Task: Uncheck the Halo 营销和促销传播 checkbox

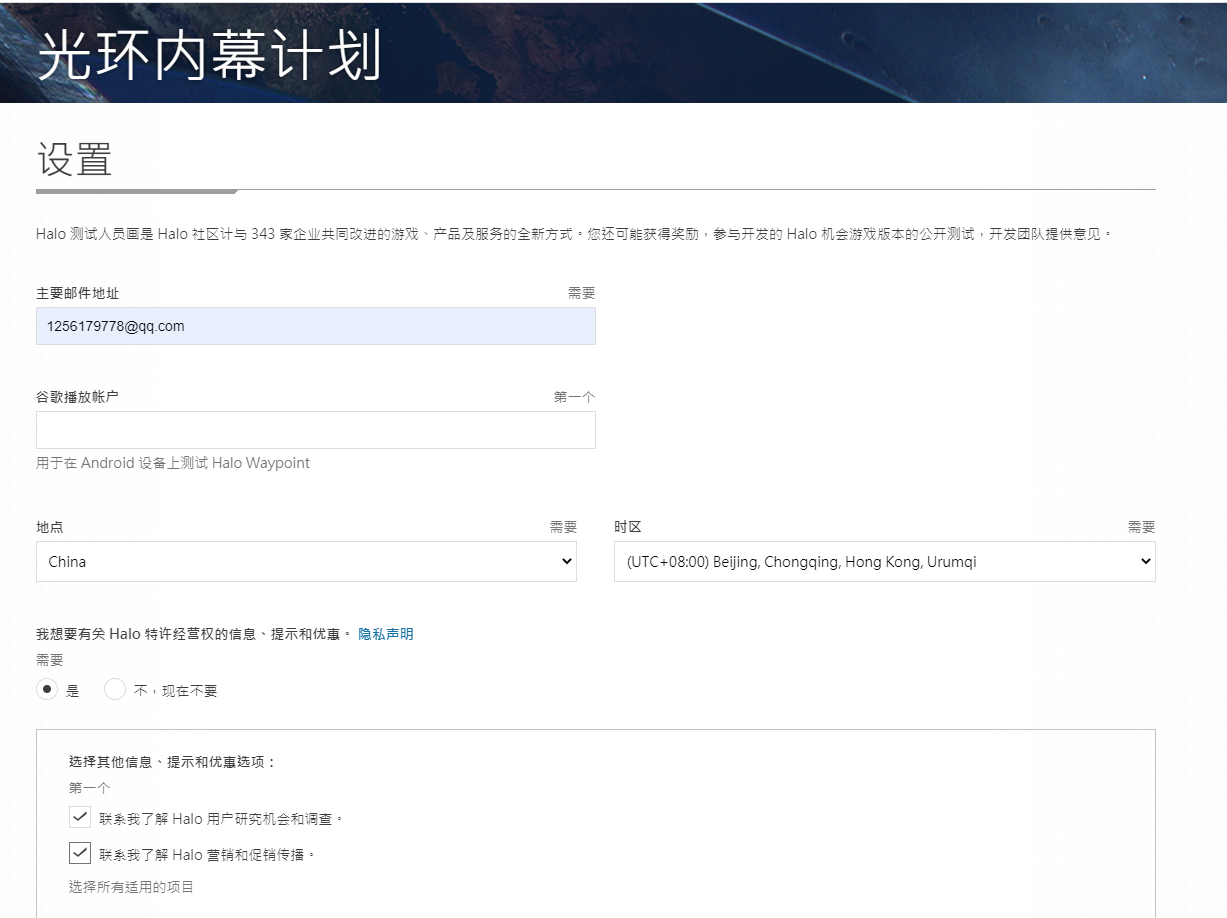Action: 80,854
